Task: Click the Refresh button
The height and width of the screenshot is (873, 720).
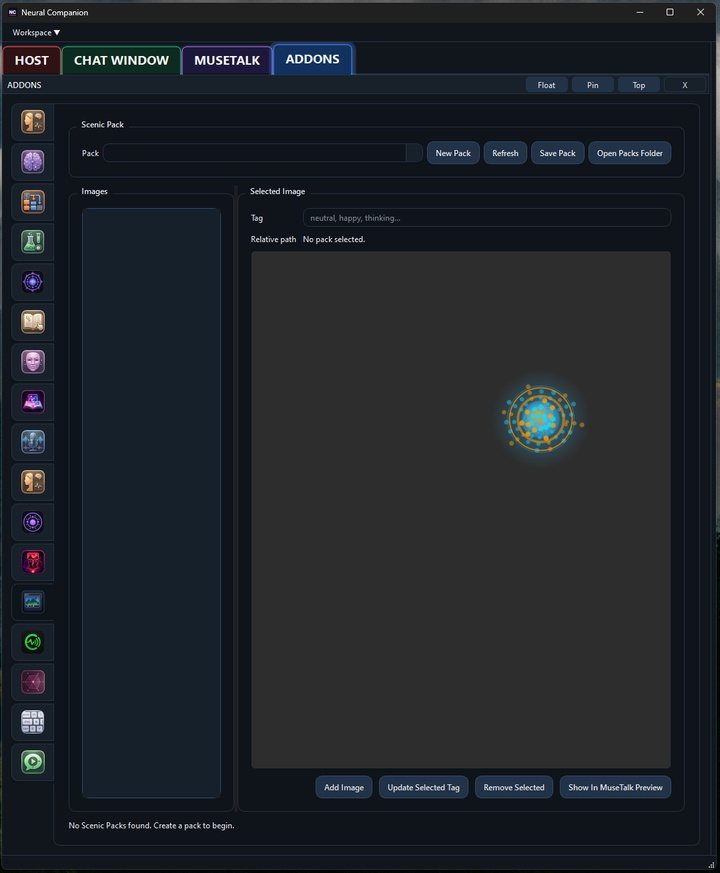Action: point(505,153)
